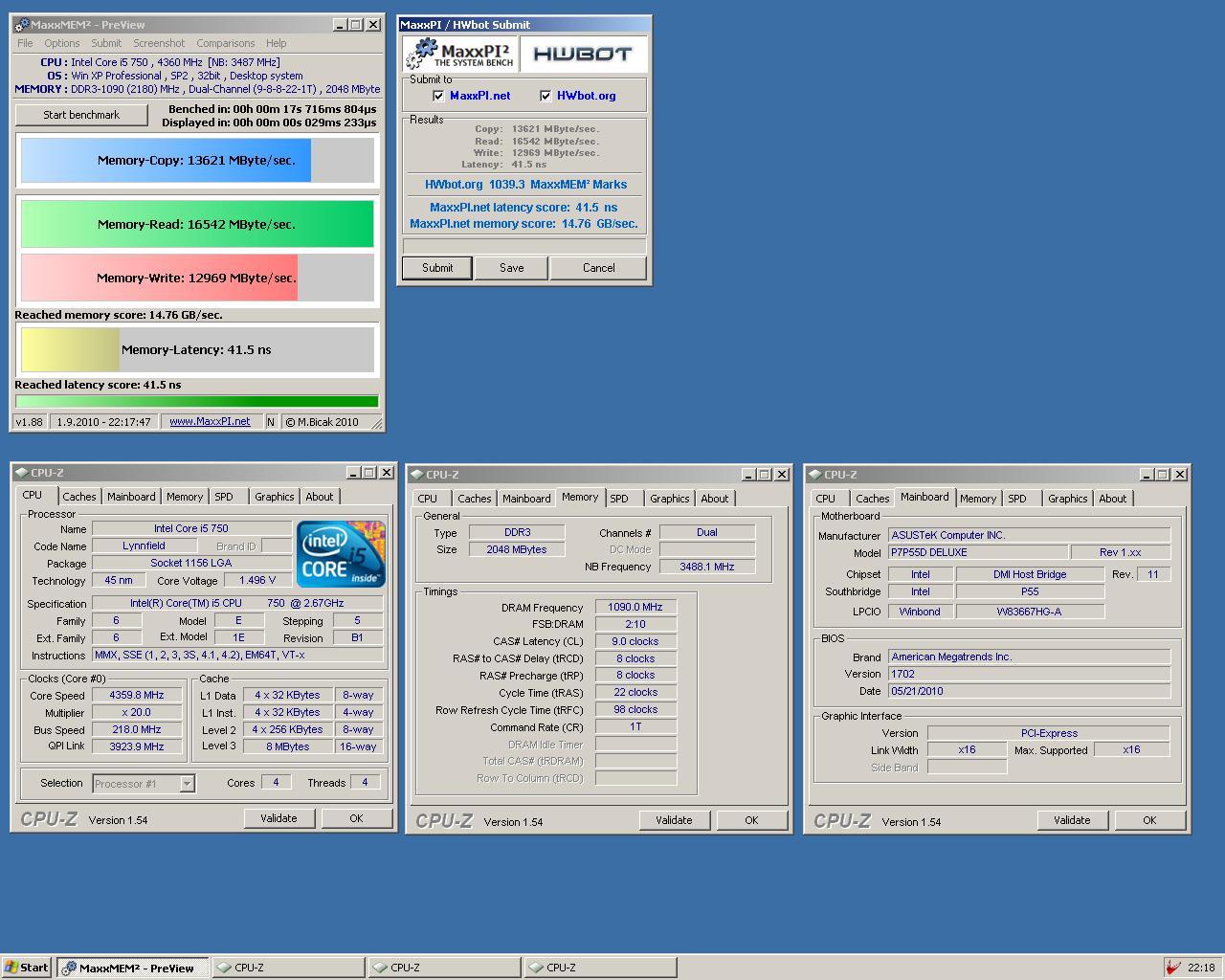Open the Options menu
Image resolution: width=1225 pixels, height=980 pixels.
click(x=61, y=43)
